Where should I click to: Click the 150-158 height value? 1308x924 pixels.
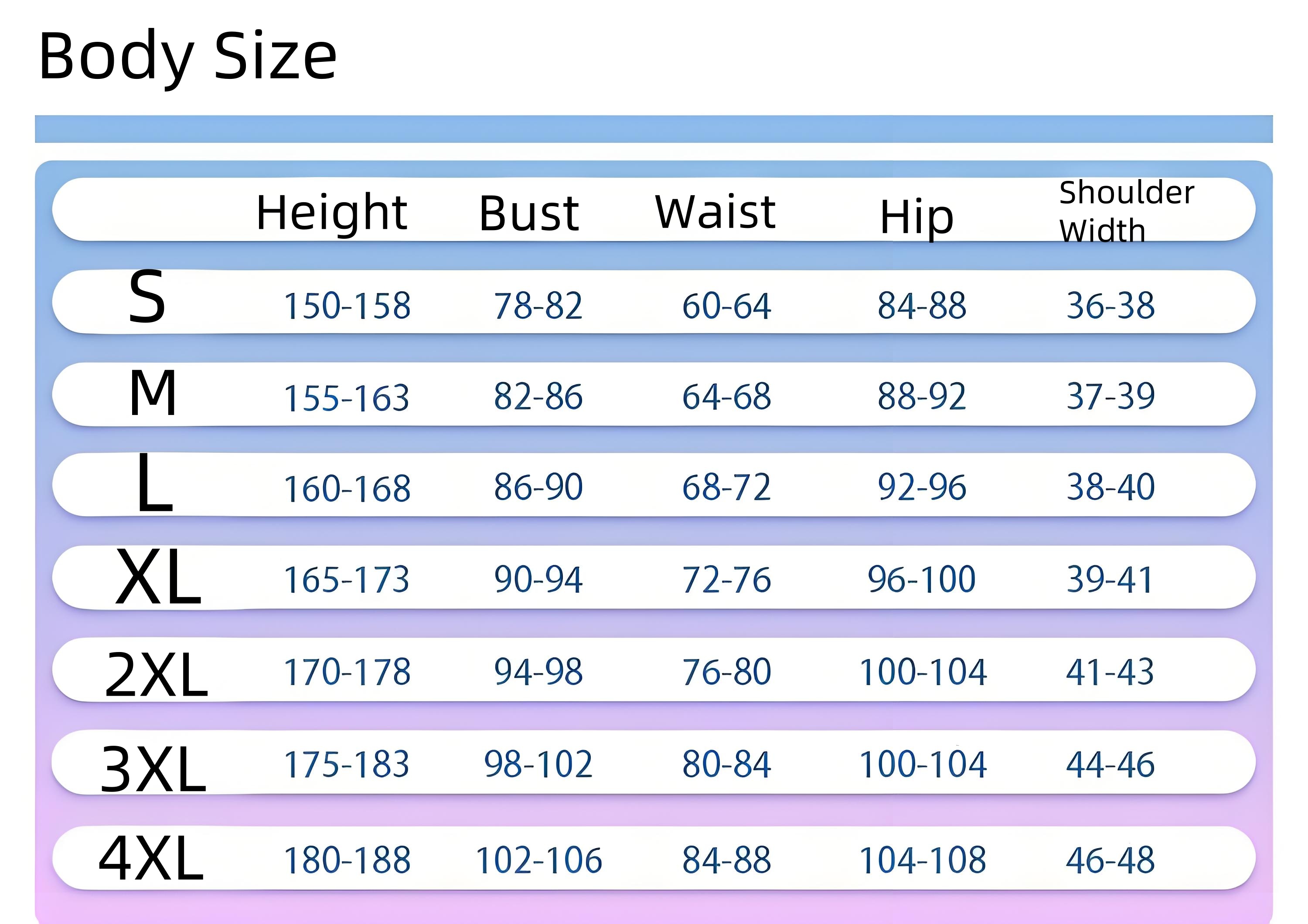tap(347, 306)
